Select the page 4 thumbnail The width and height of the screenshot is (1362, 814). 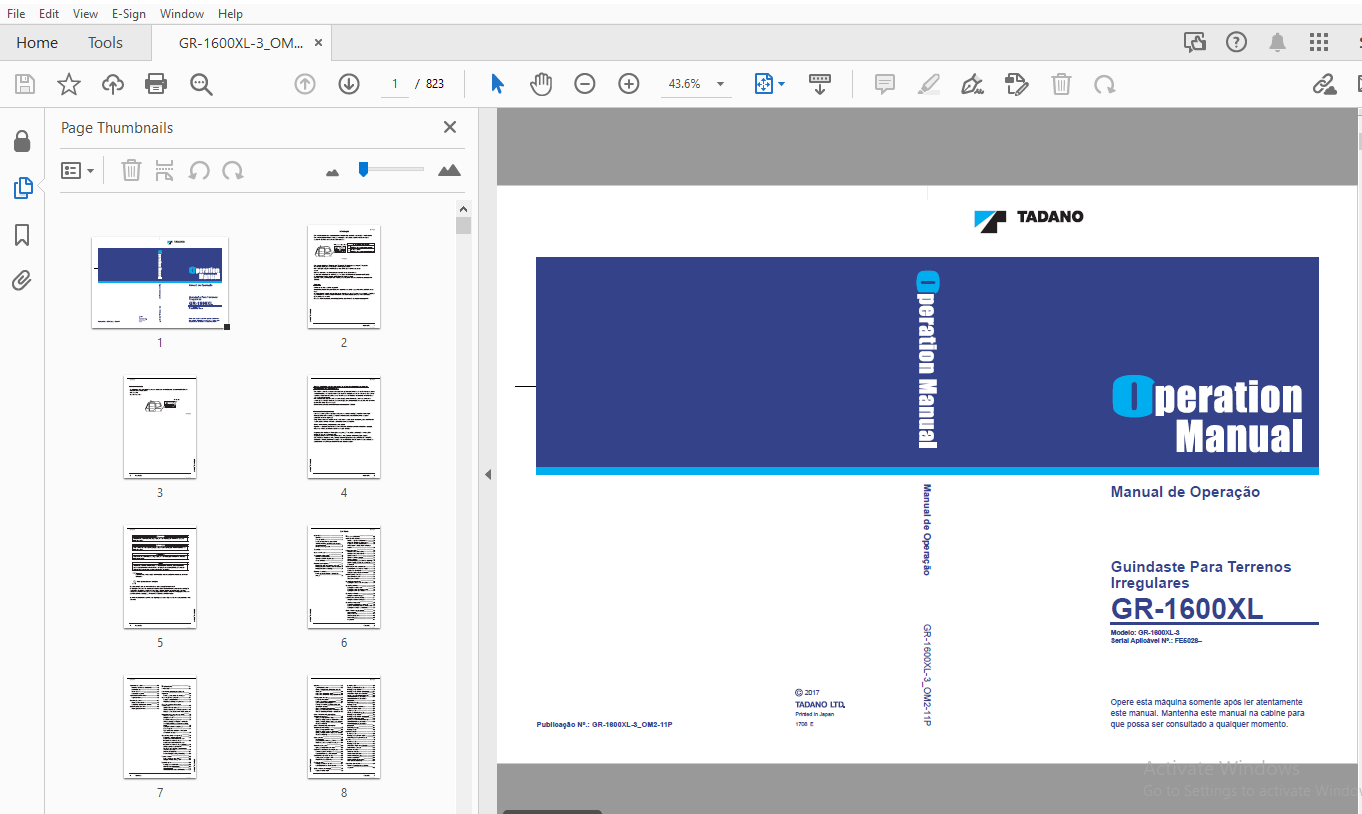tap(344, 427)
